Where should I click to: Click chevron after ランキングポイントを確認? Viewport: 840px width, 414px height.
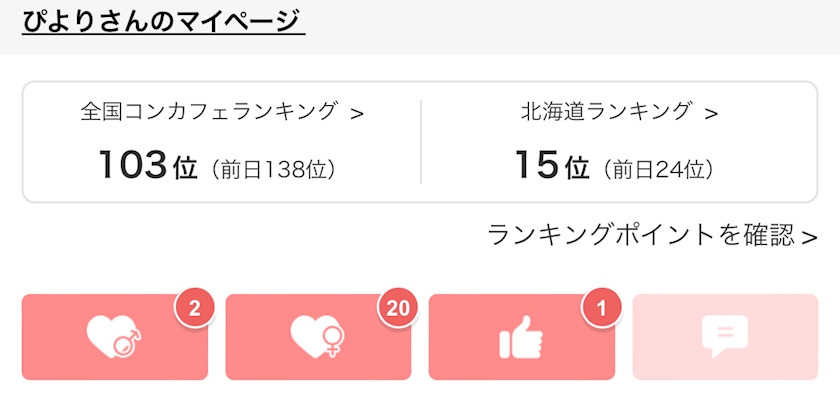[809, 237]
